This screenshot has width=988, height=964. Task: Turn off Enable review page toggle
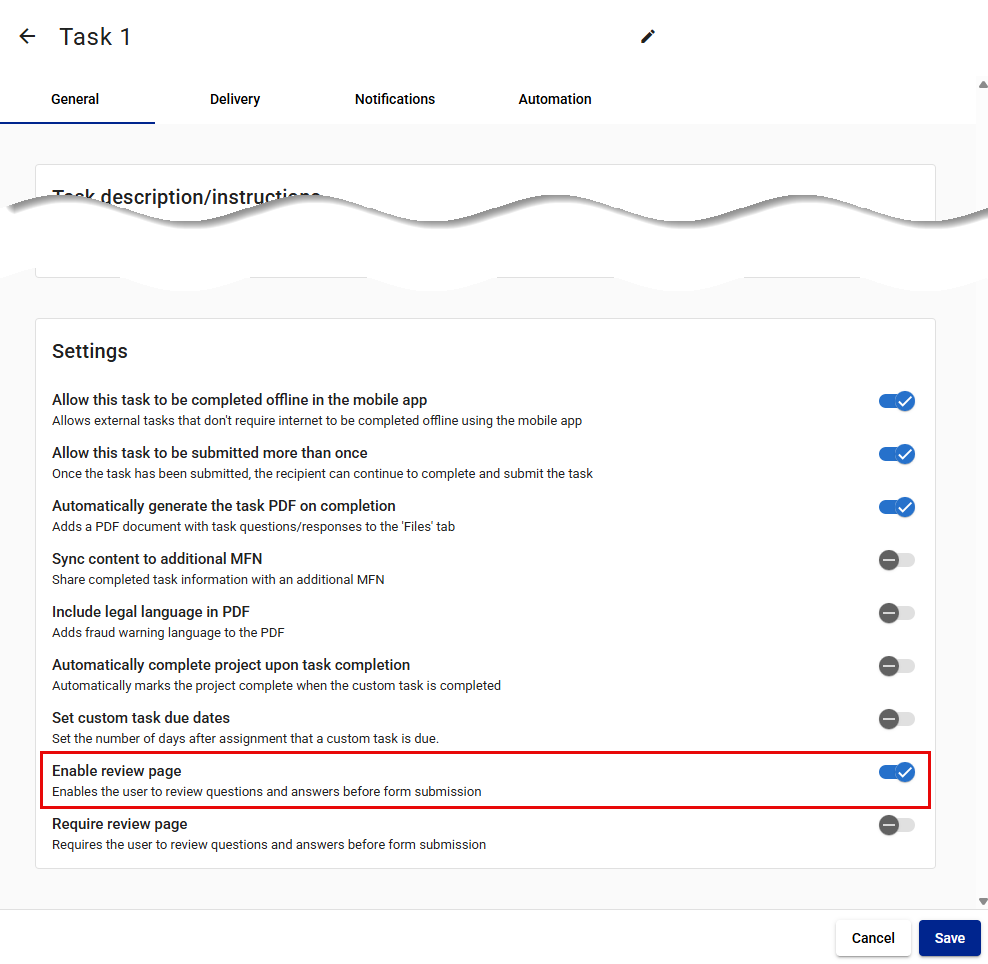[897, 772]
